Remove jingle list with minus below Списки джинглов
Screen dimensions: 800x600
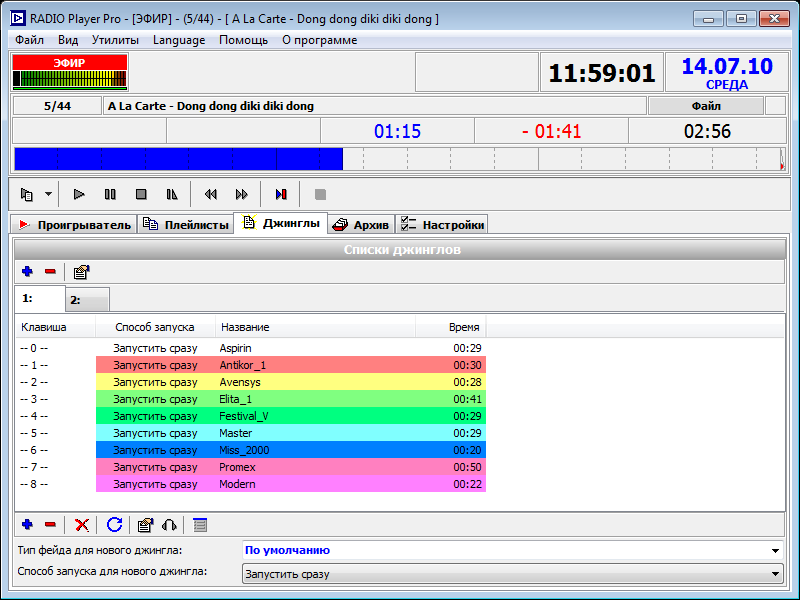pyautogui.click(x=50, y=271)
